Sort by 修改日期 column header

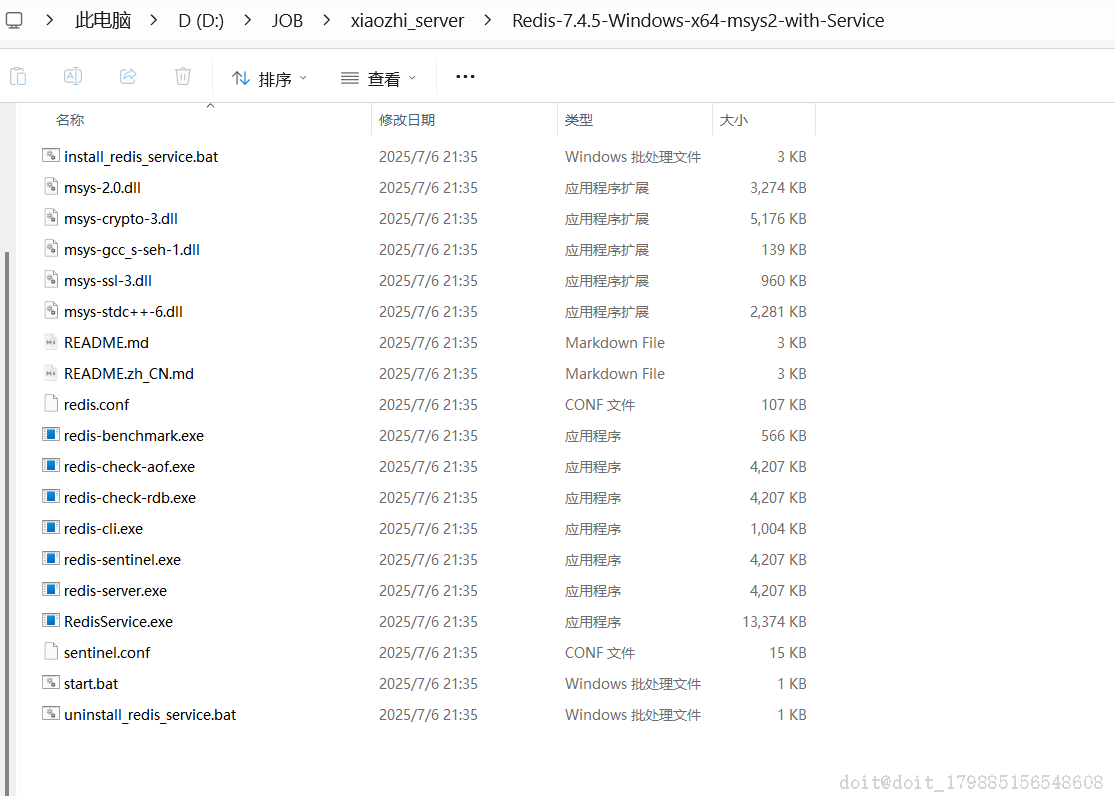[407, 120]
